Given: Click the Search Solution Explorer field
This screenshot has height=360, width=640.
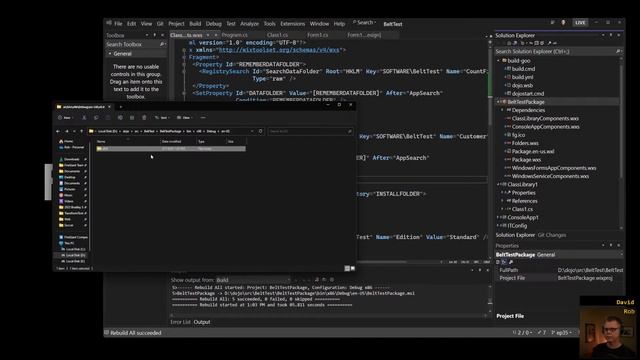Looking at the screenshot, I should pos(558,51).
